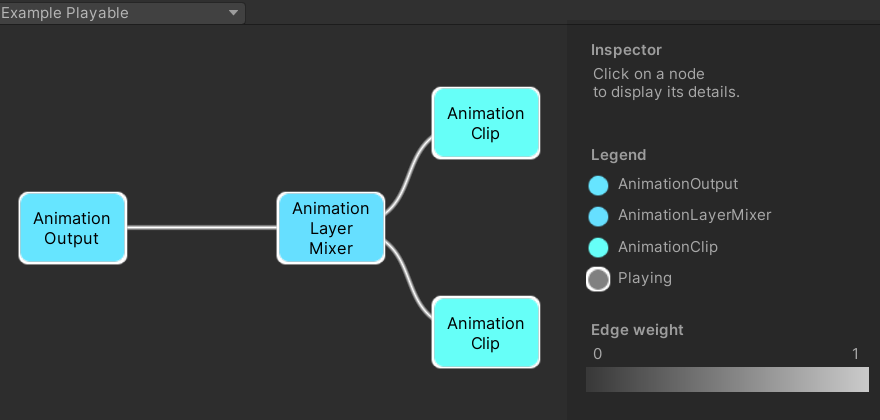Select the lower Animation Clip node
This screenshot has width=880, height=420.
485,332
